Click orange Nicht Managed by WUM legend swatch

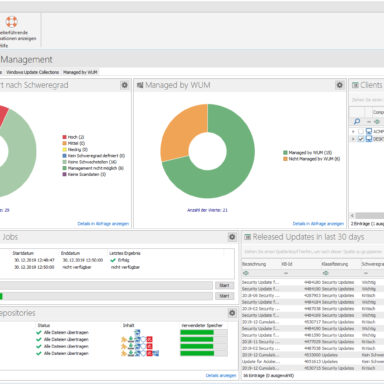click(285, 159)
